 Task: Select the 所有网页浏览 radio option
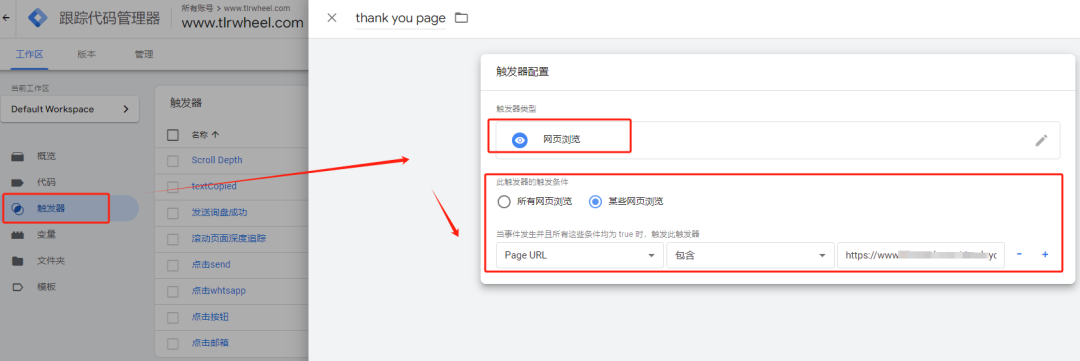pyautogui.click(x=504, y=202)
